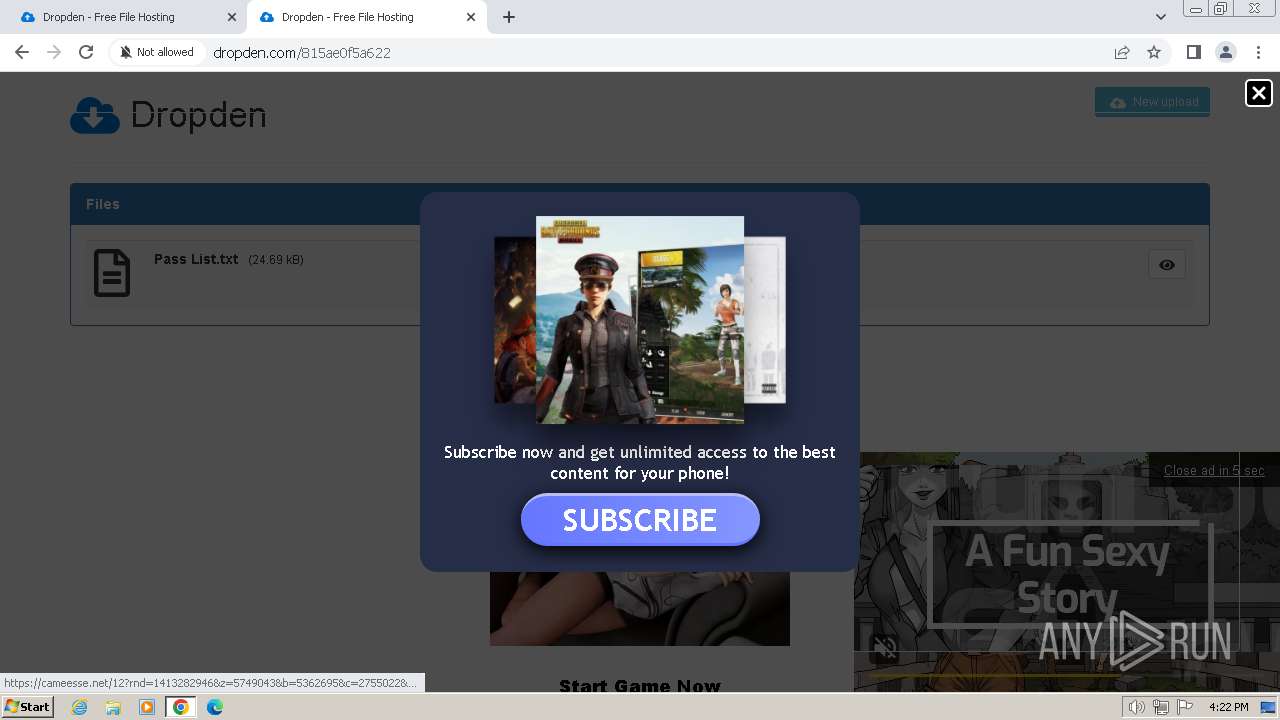Screen dimensions: 1280x720
Task: Click the game images in the popup
Action: coord(640,319)
